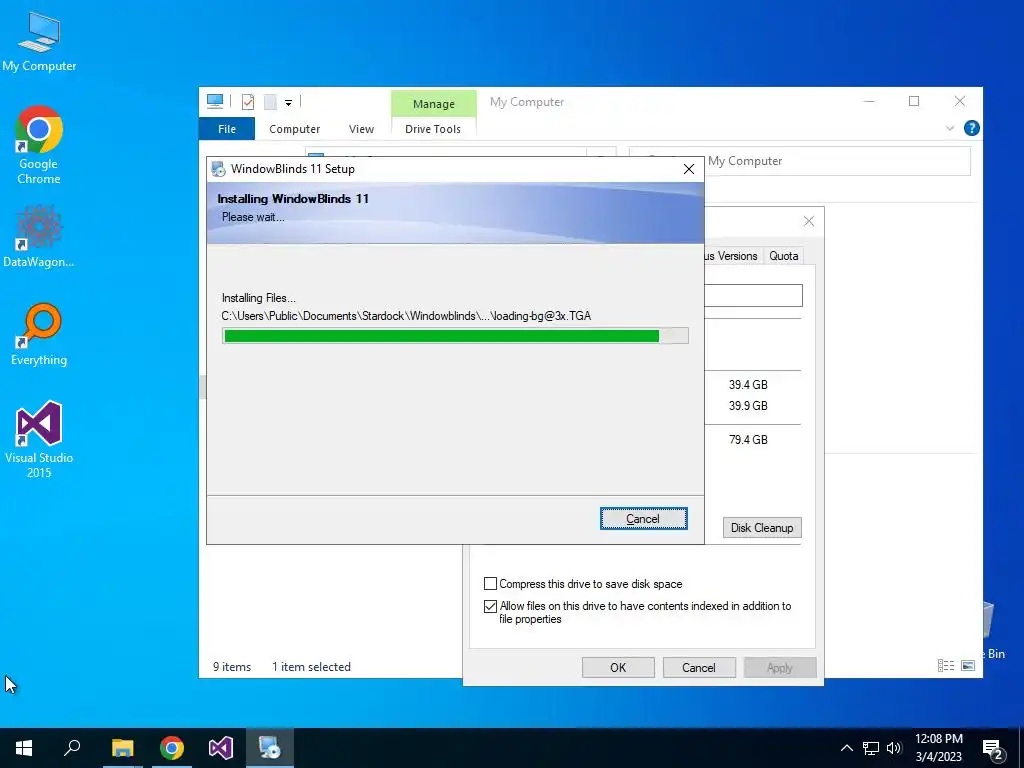Click the green installation progress bar
This screenshot has width=1024, height=768.
[x=455, y=336]
